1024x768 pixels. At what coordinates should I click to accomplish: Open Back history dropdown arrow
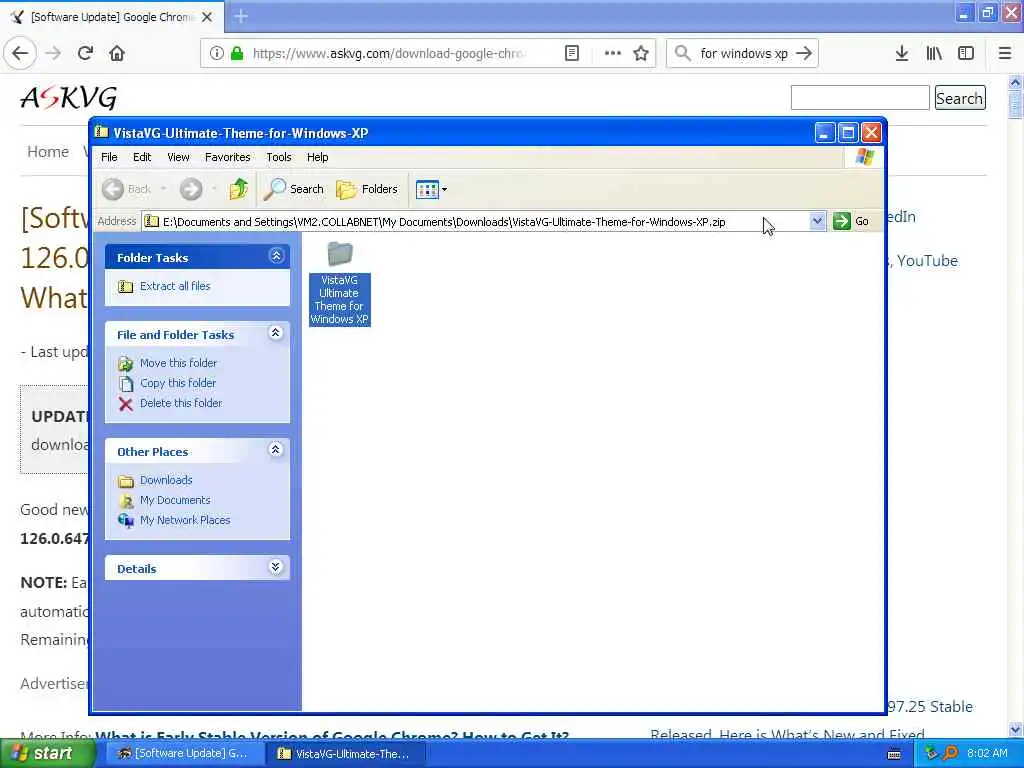[x=163, y=189]
